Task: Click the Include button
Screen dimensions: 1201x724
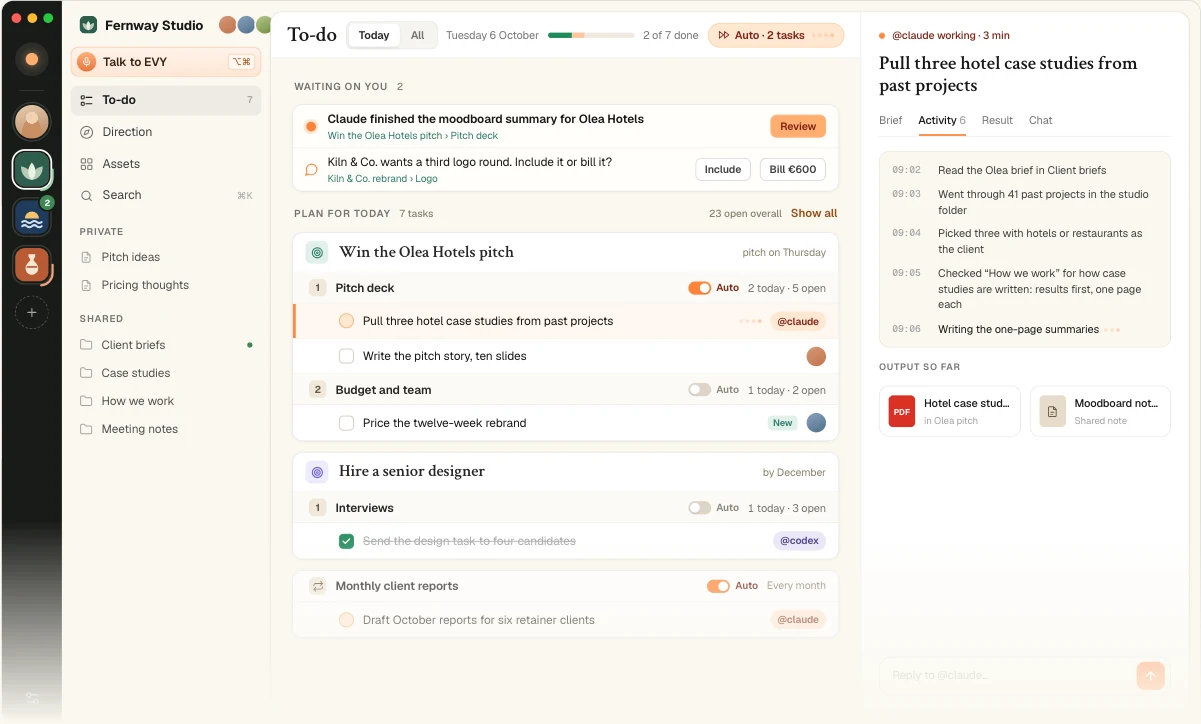Action: pos(723,170)
